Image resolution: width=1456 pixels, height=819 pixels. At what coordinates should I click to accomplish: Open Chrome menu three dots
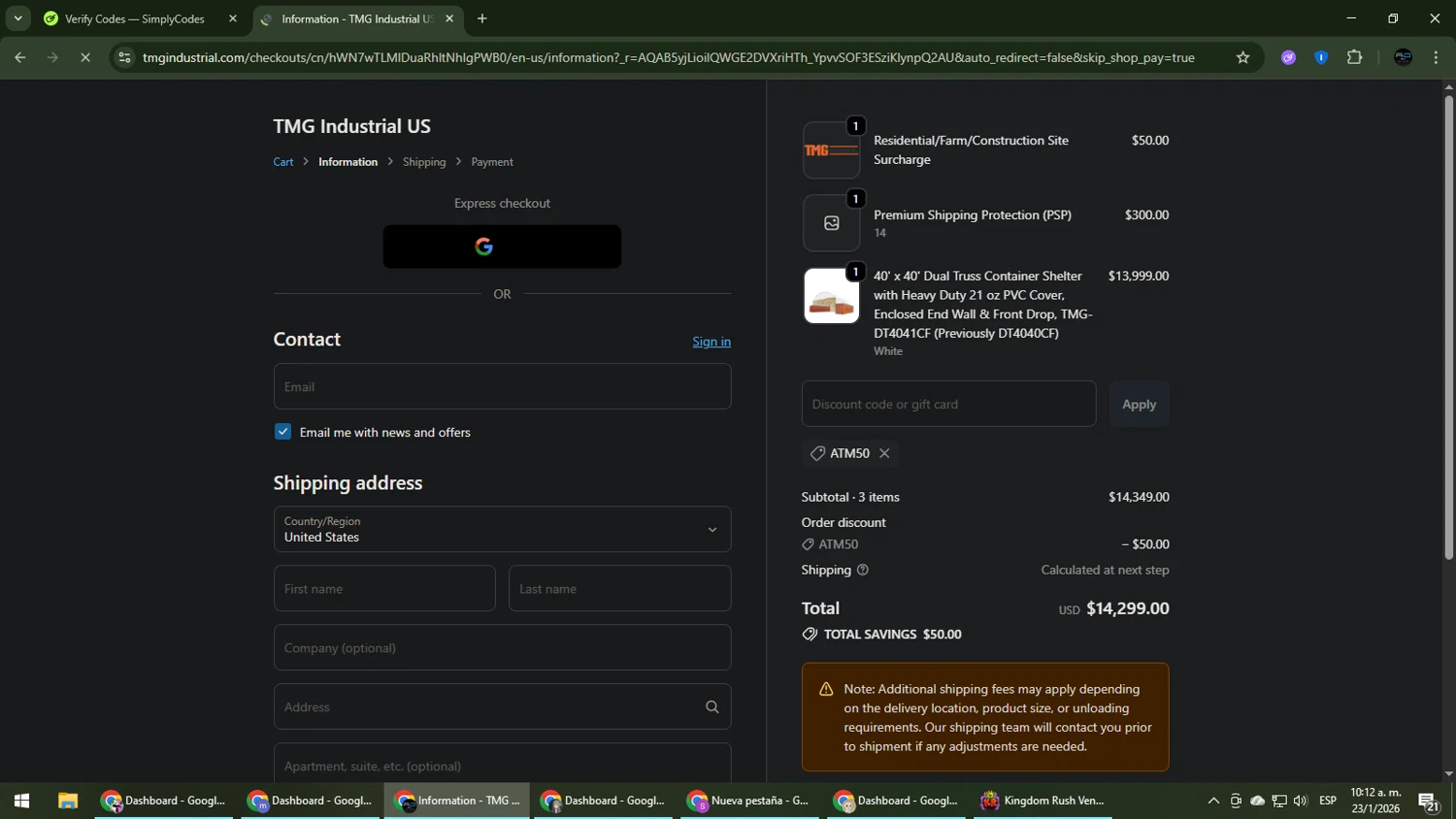click(x=1436, y=57)
